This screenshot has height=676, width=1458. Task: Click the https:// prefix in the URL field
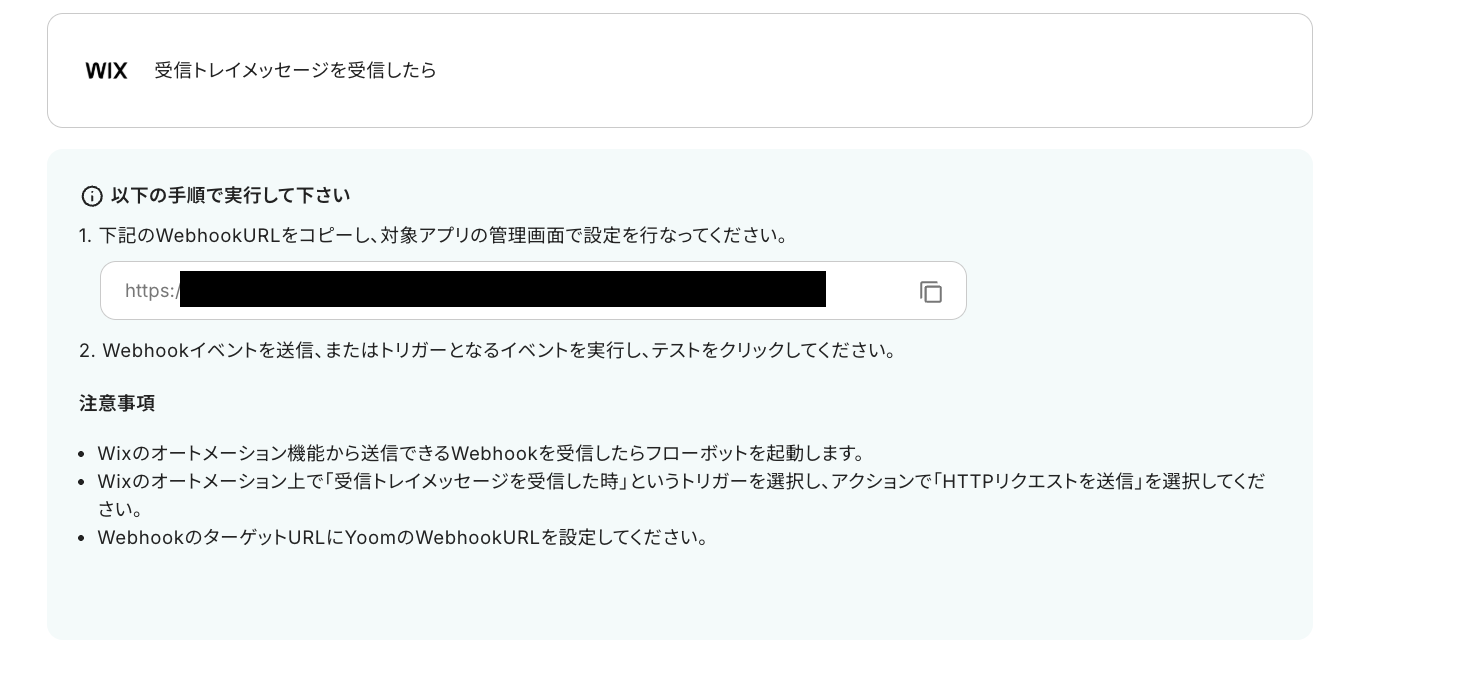[x=148, y=290]
